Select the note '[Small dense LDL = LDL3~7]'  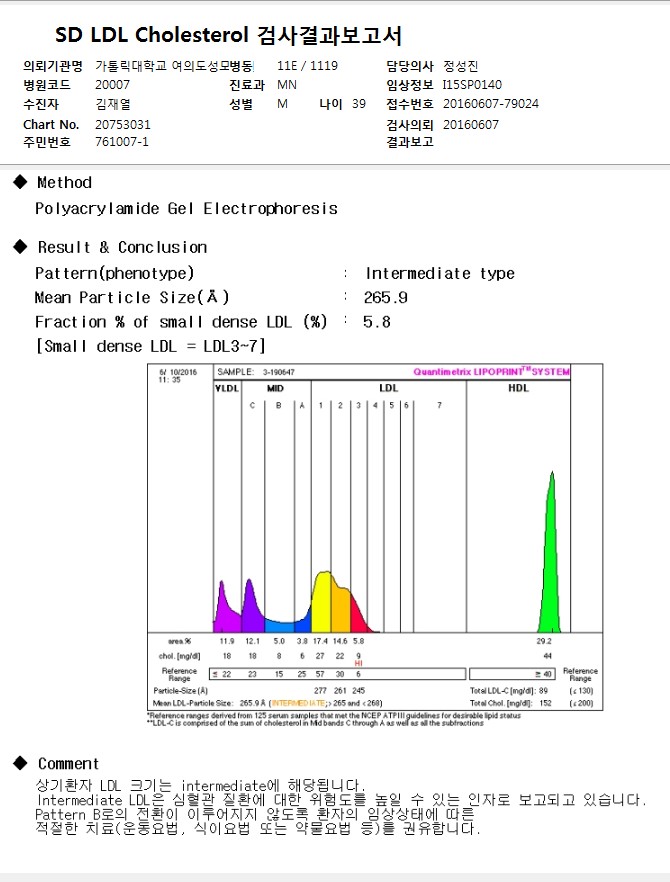click(x=150, y=346)
